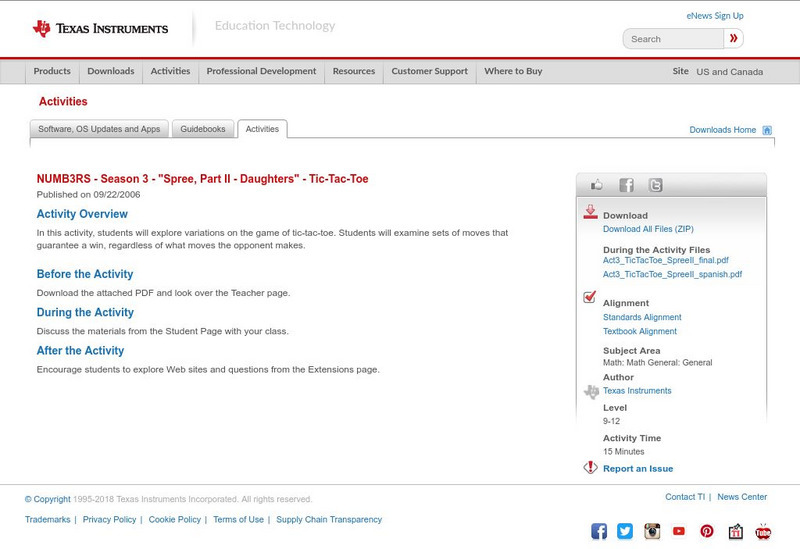Open the Cookie Policy link
The image size is (800, 549).
pos(174,519)
